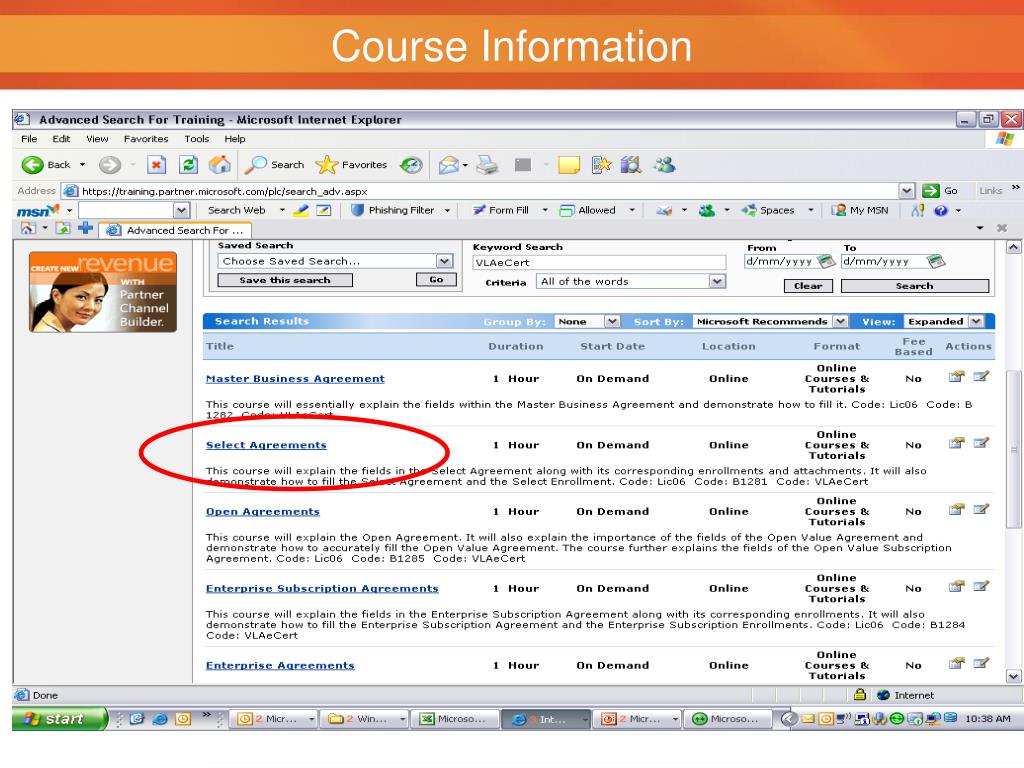This screenshot has width=1024, height=768.
Task: Click the msn butterfly logo
Action: pyautogui.click(x=38, y=210)
